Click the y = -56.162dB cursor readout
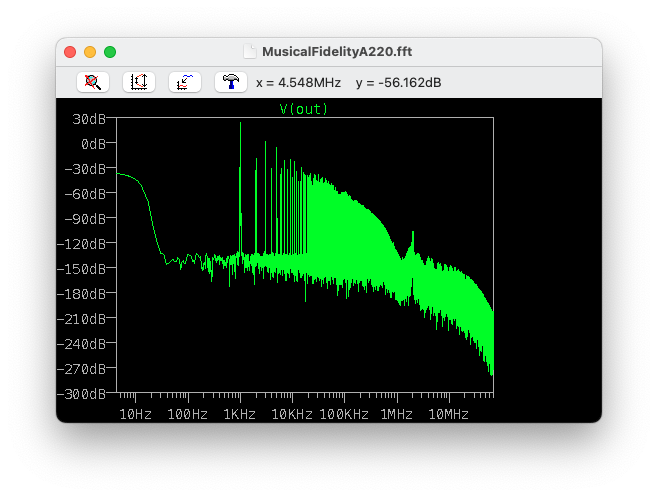658x497 pixels. tap(398, 83)
